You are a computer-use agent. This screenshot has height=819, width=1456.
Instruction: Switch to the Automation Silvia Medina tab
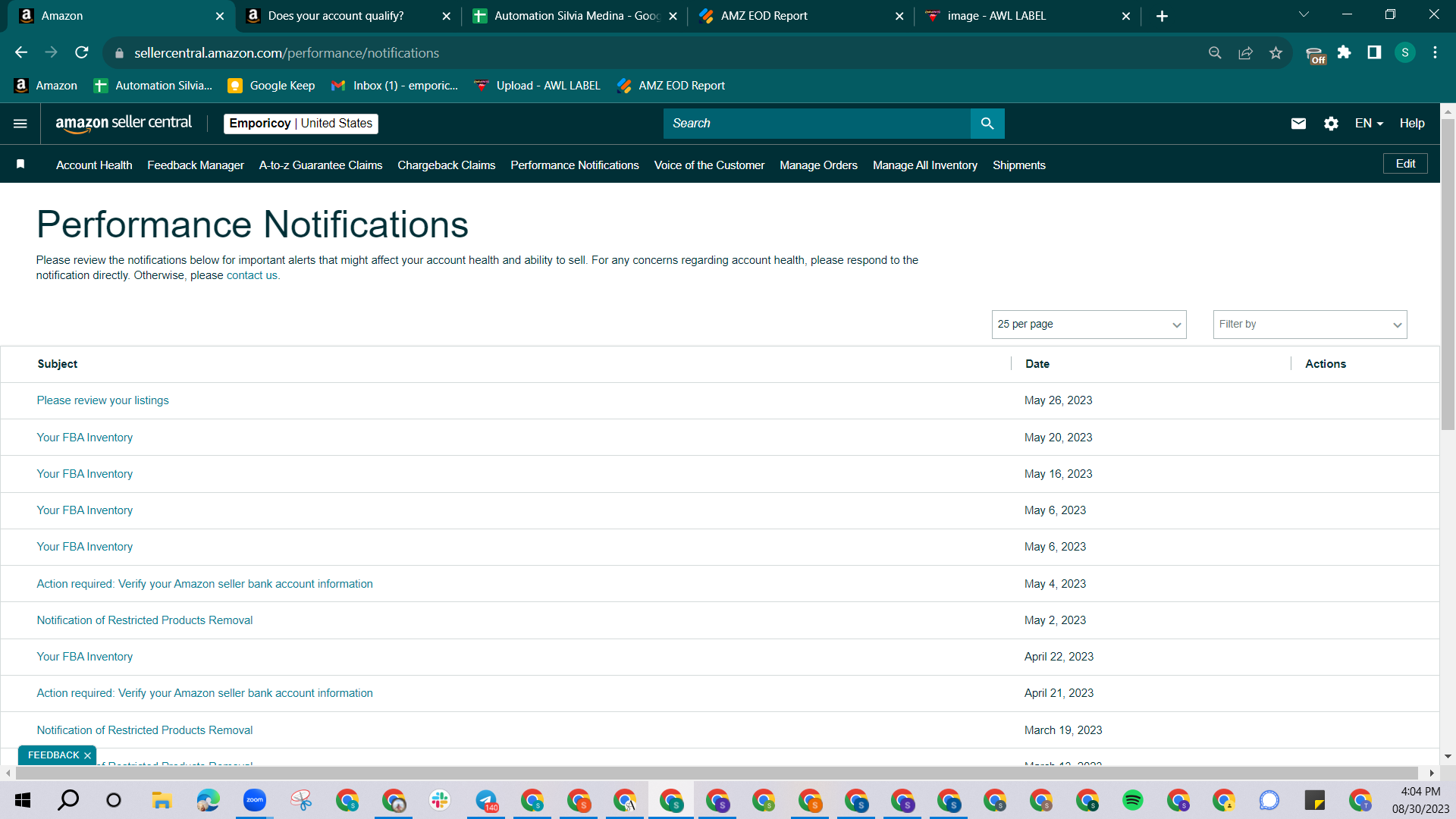[574, 16]
